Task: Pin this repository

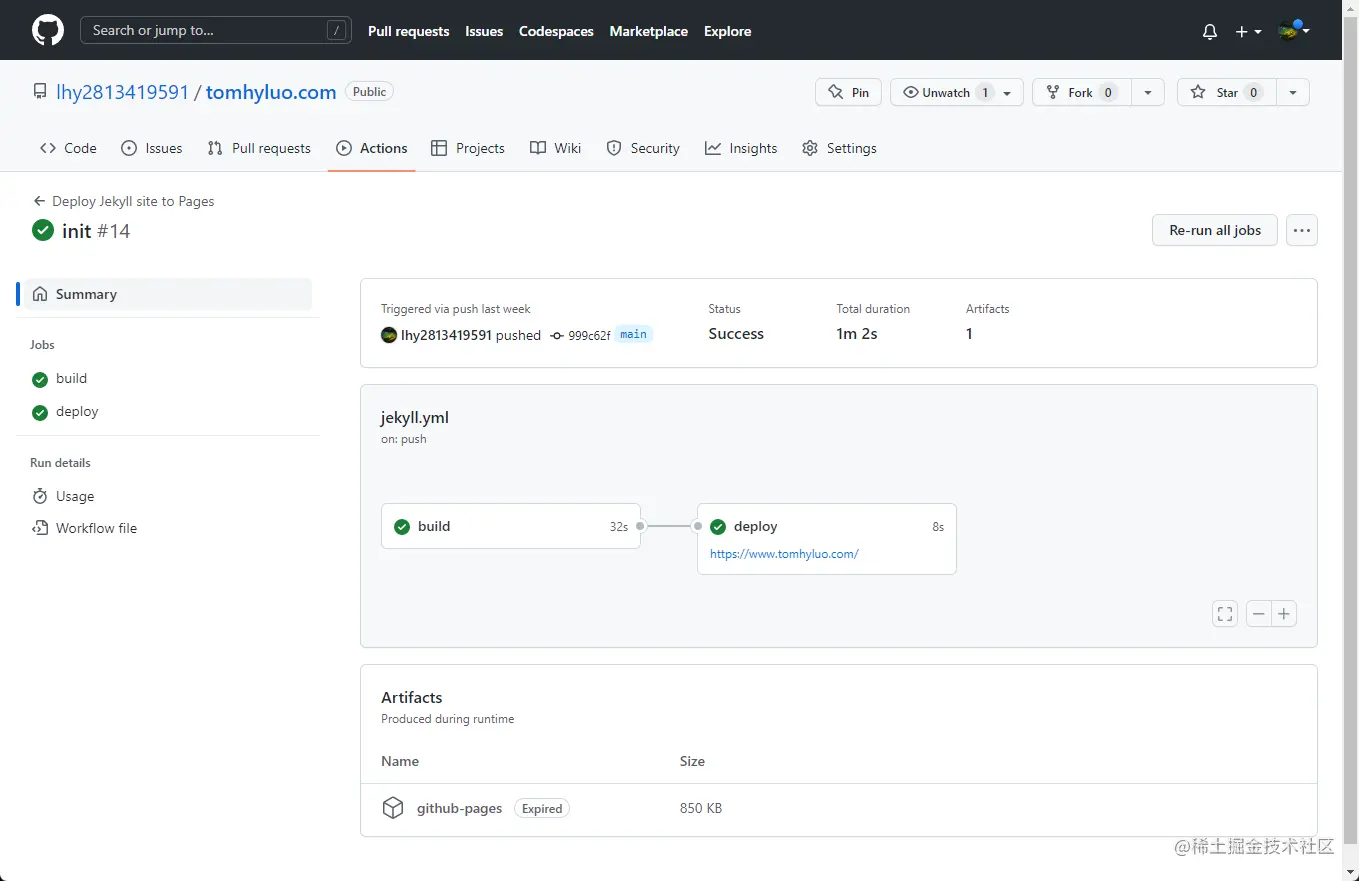Action: (849, 92)
